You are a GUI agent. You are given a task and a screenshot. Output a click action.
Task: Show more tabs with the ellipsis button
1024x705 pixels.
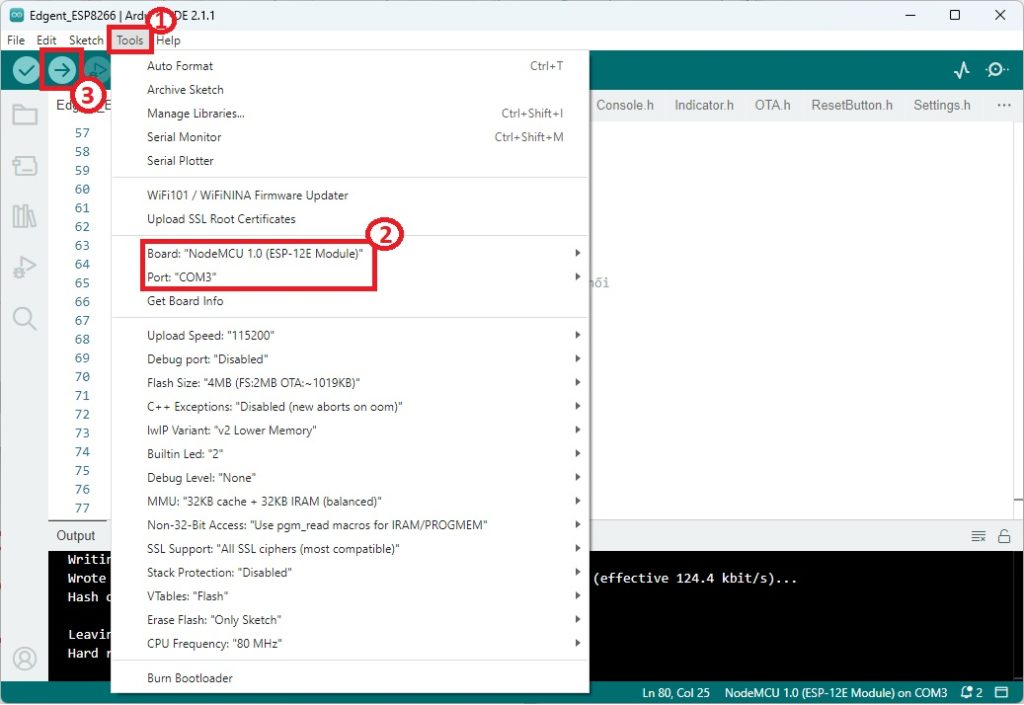click(x=1004, y=105)
